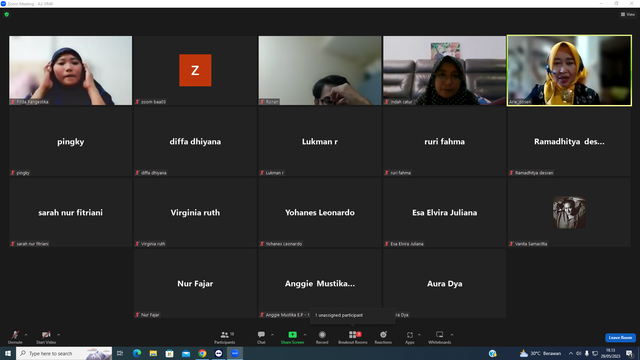
Task: Select the Virginia ruth tile
Action: (195, 212)
